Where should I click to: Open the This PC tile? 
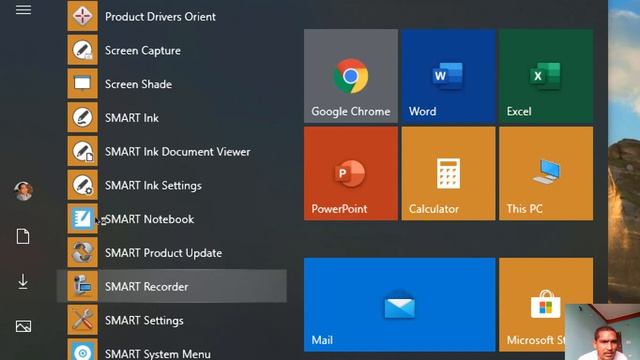pos(546,173)
